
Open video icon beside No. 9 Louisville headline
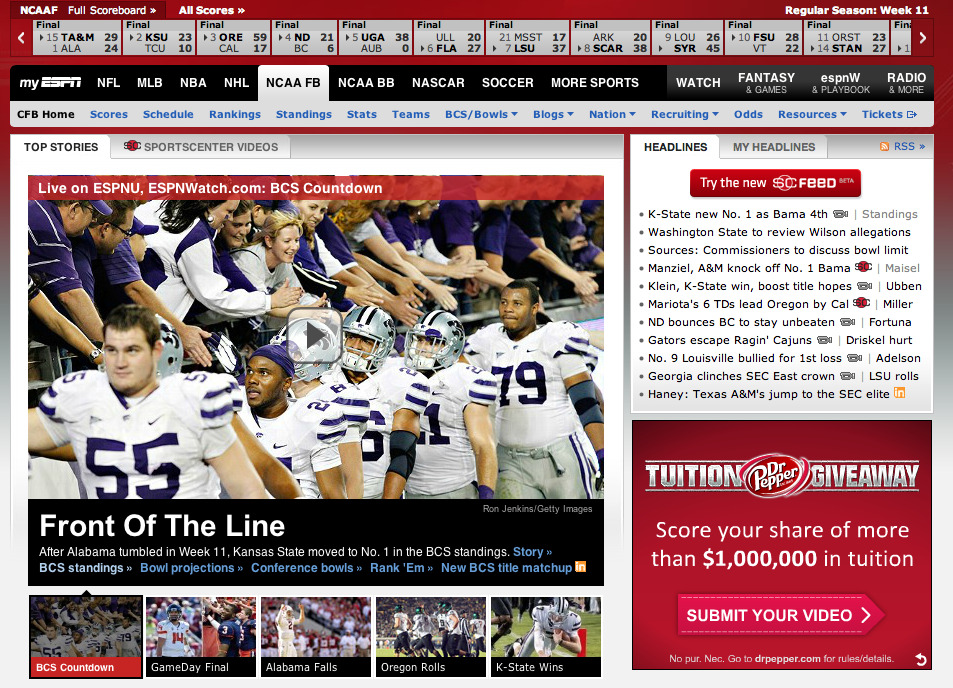[x=855, y=358]
